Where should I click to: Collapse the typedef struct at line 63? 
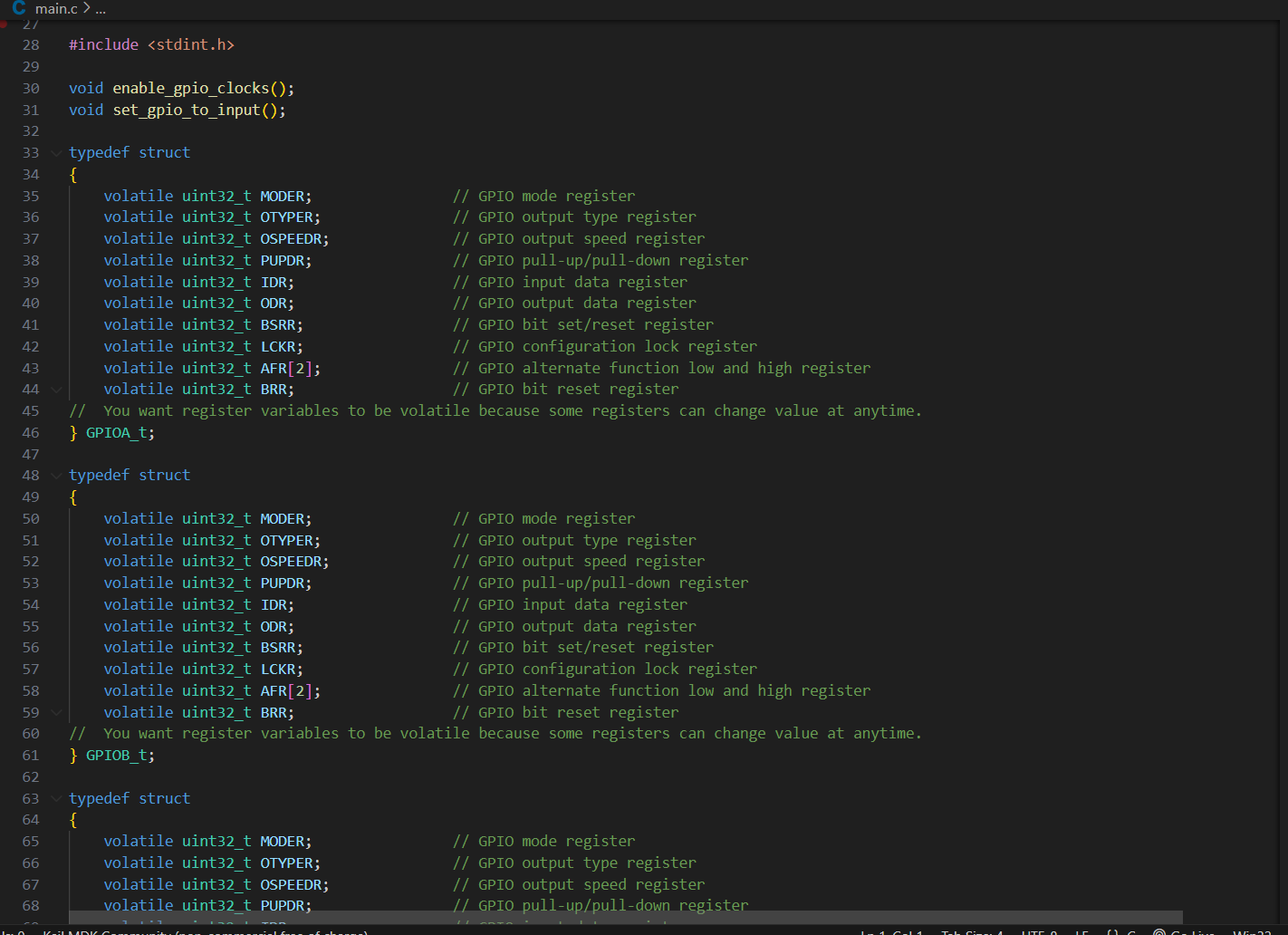[x=56, y=799]
